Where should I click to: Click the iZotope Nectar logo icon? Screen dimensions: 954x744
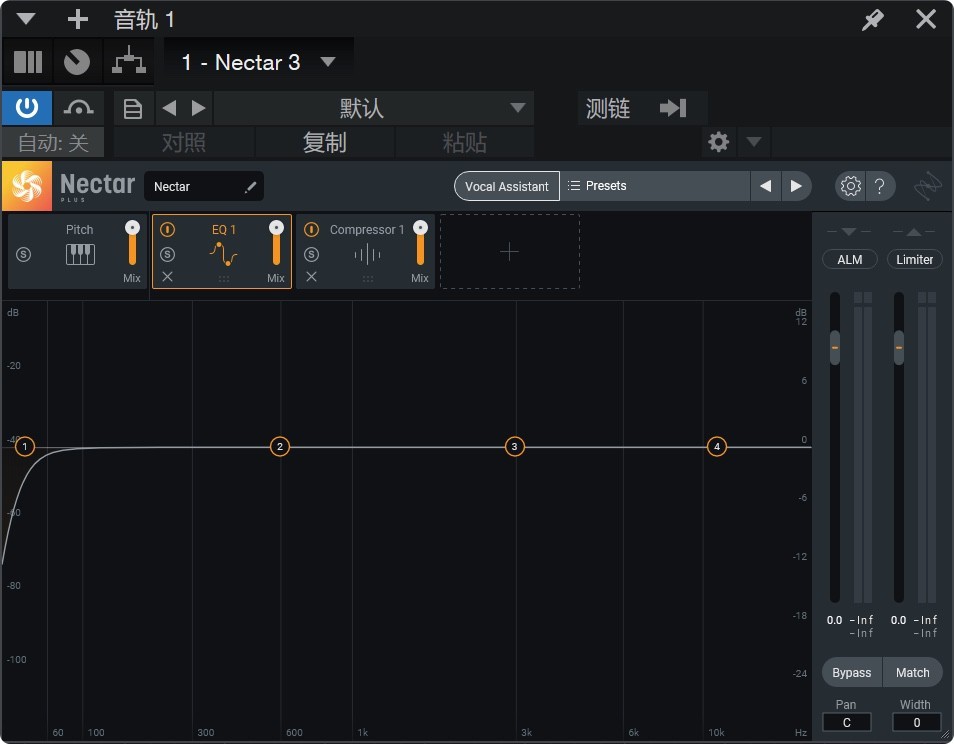27,185
